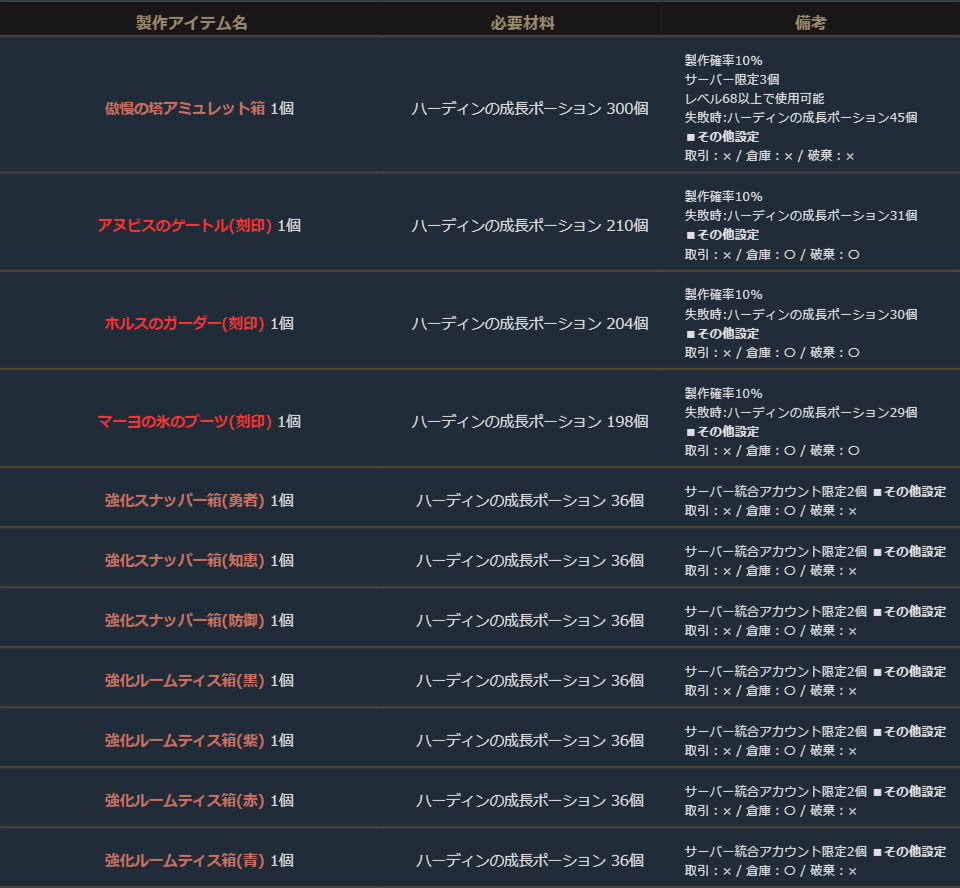
Task: Click the 必要材料 column header
Action: coord(522,23)
